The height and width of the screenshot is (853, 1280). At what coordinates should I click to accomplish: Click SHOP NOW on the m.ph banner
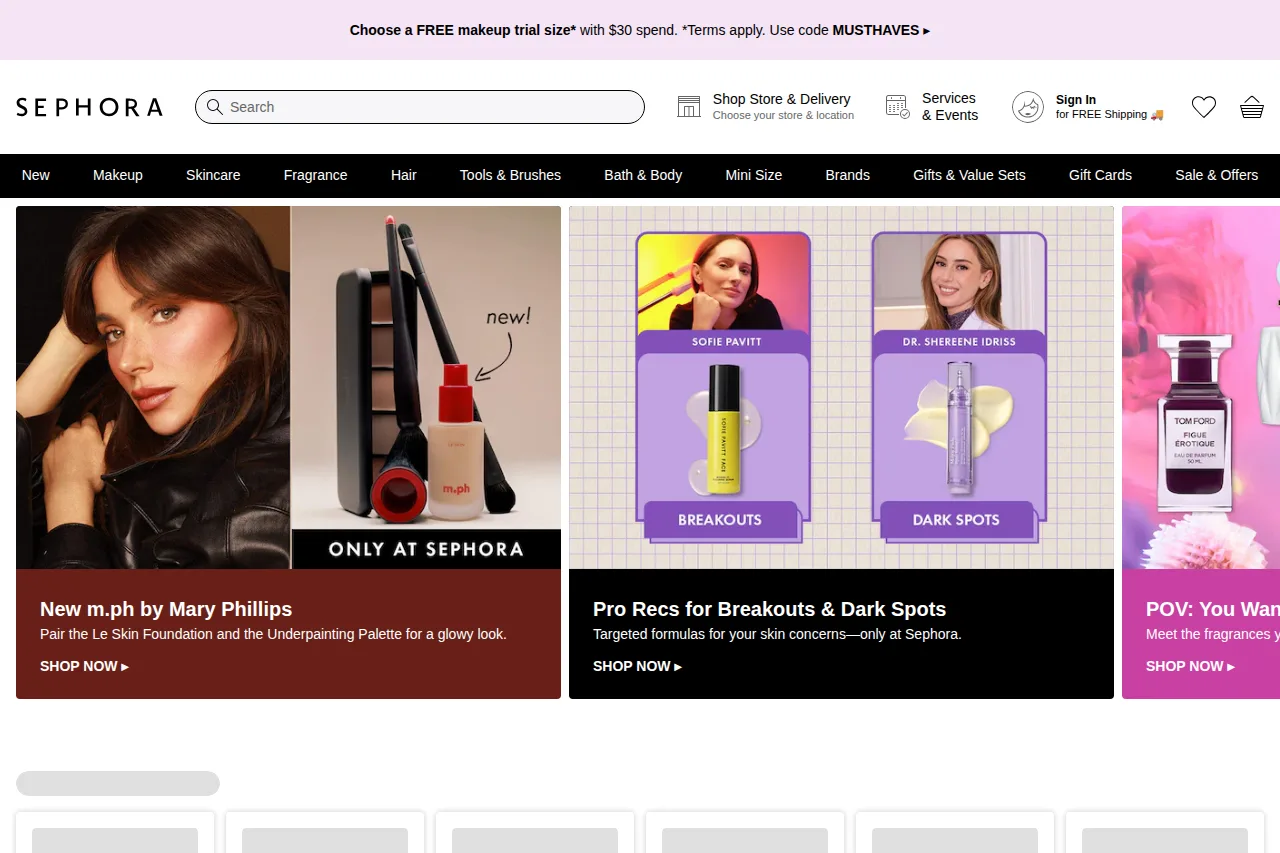[84, 666]
